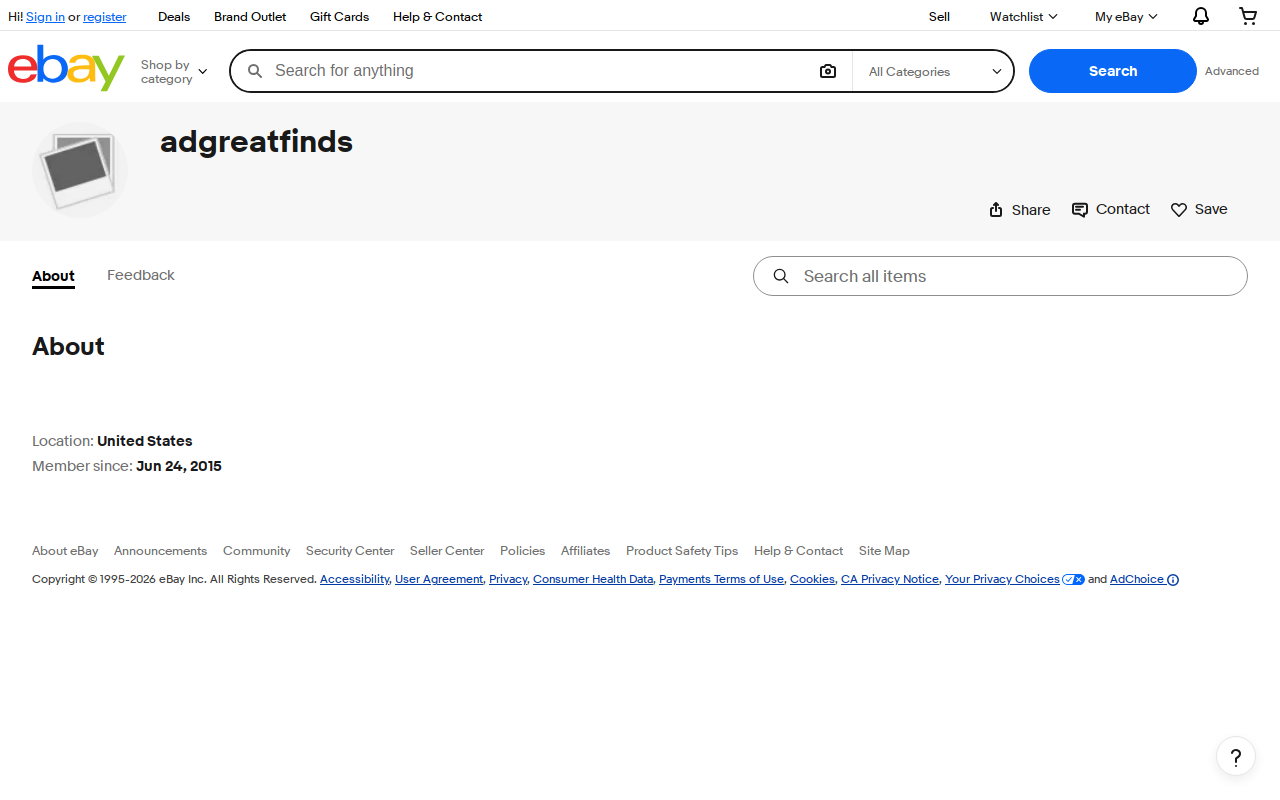
Task: Open the Sign in link
Action: pyautogui.click(x=45, y=17)
